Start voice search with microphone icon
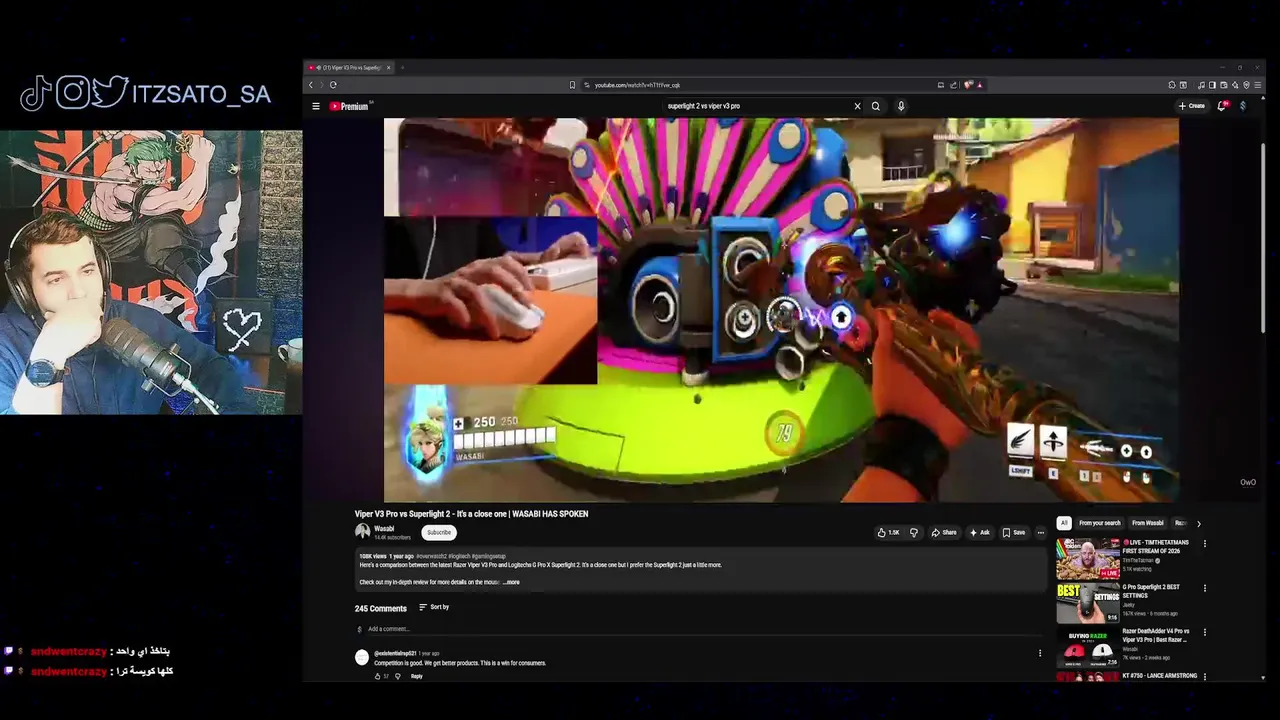 point(901,106)
